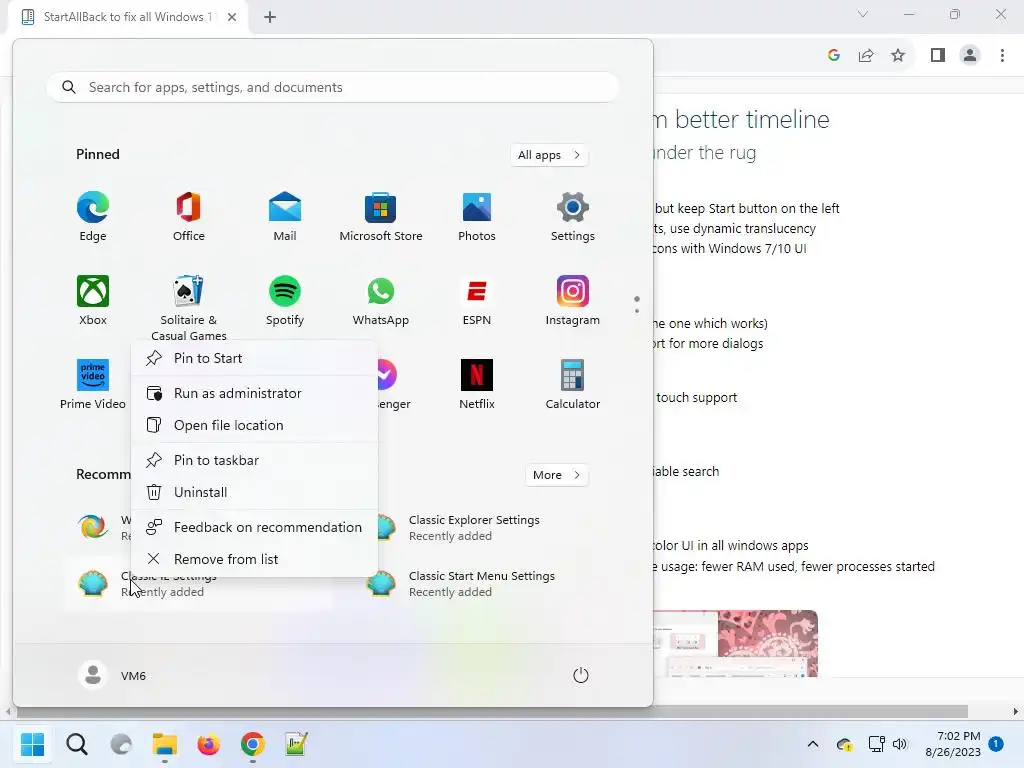Open taskbar Search icon
The height and width of the screenshot is (768, 1024).
point(76,744)
